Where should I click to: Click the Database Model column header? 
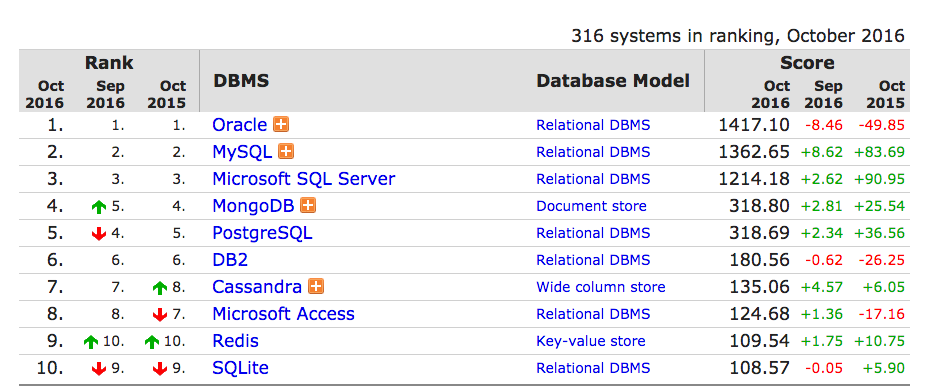[x=613, y=81]
